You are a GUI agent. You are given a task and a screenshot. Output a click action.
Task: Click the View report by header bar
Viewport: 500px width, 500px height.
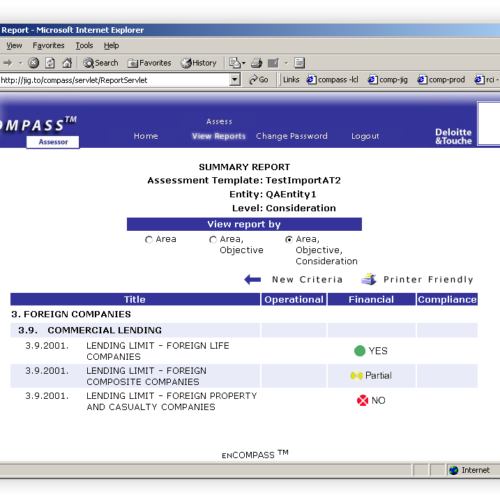tap(244, 224)
